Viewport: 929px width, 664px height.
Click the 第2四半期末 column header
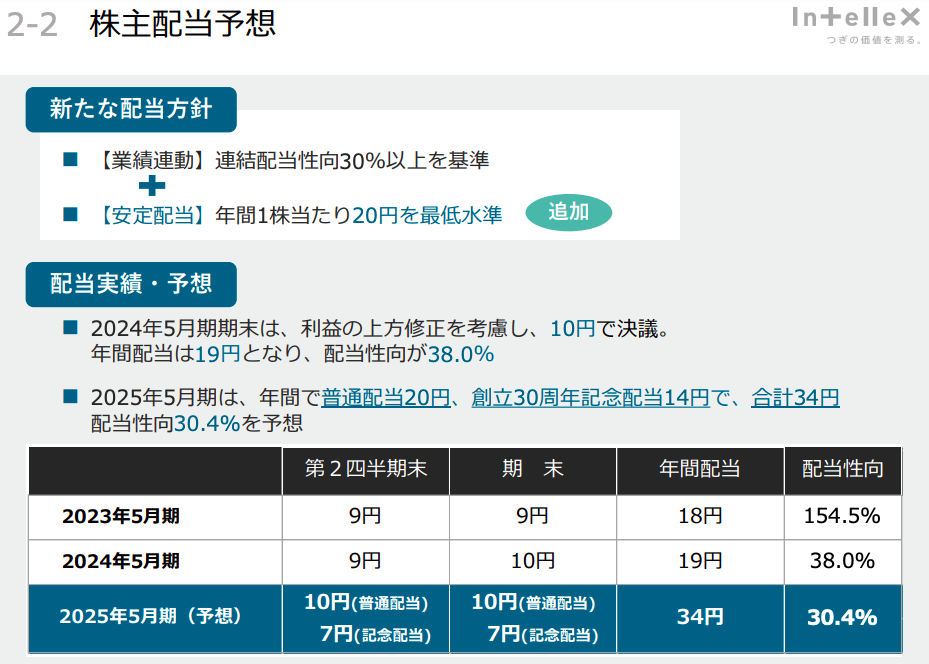(x=366, y=469)
